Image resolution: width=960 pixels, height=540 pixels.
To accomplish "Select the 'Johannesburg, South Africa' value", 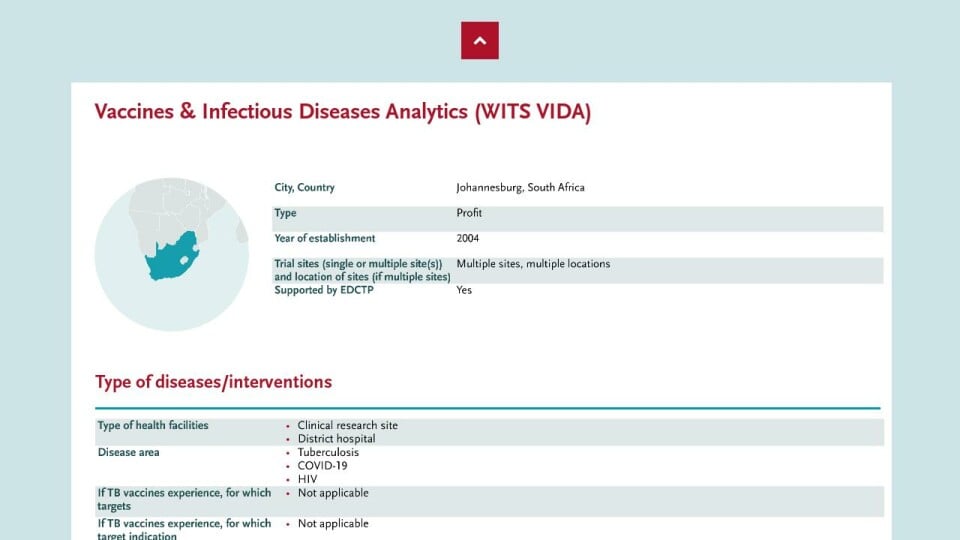I will (520, 187).
